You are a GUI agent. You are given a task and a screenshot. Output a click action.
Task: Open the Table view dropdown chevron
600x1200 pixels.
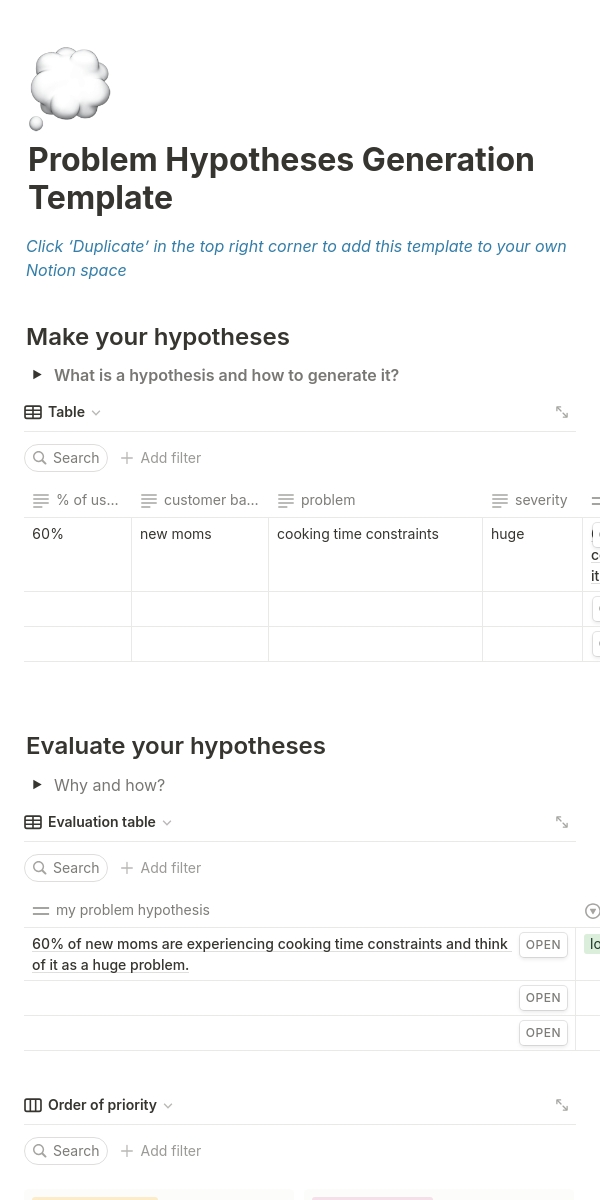(96, 413)
